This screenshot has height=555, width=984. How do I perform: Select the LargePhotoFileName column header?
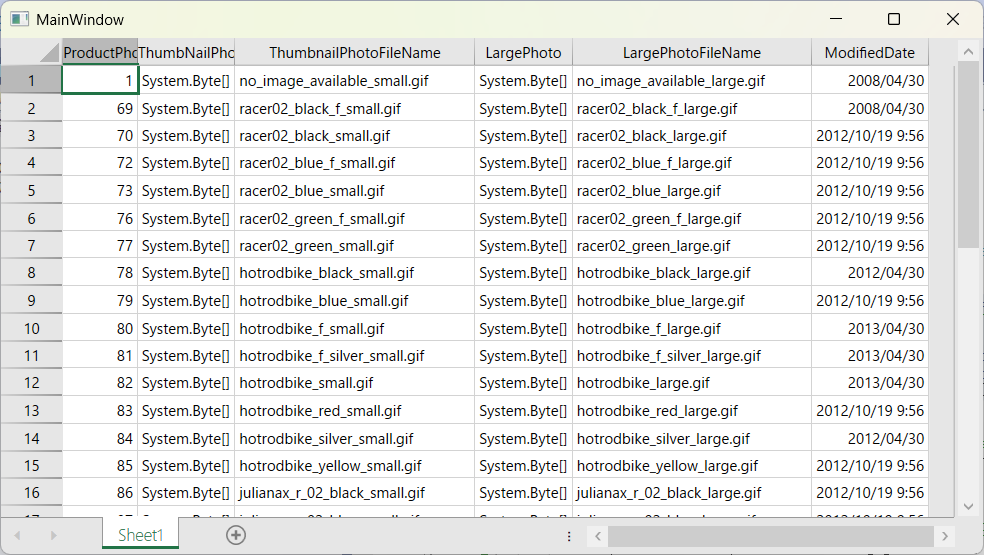(691, 53)
